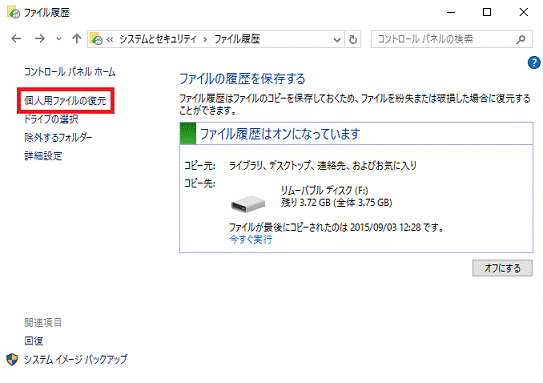543x383 pixels.
Task: Maximize the File History window
Action: click(x=487, y=12)
